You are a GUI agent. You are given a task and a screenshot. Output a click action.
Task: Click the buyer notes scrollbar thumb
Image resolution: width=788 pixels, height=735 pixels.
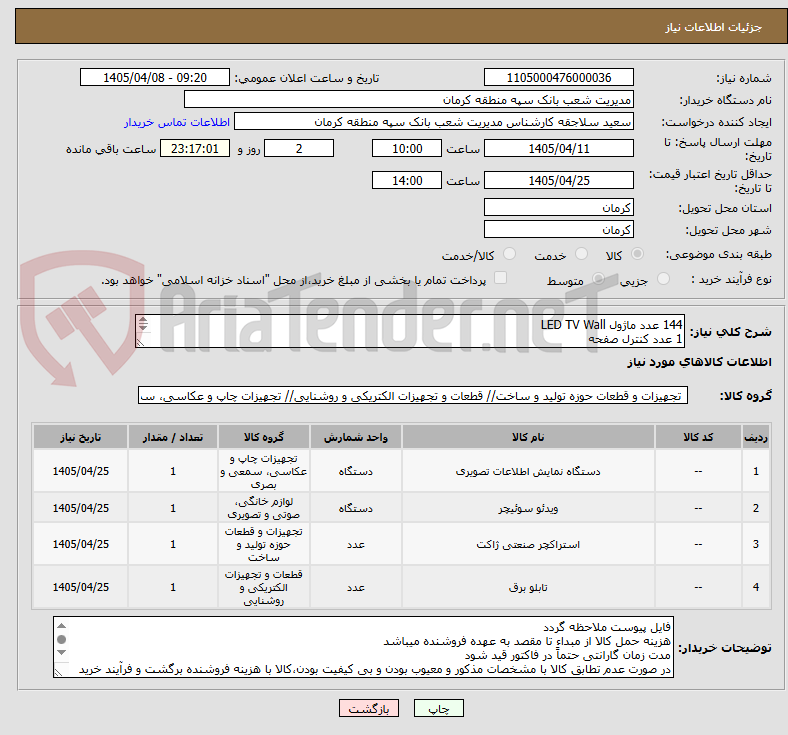61,640
